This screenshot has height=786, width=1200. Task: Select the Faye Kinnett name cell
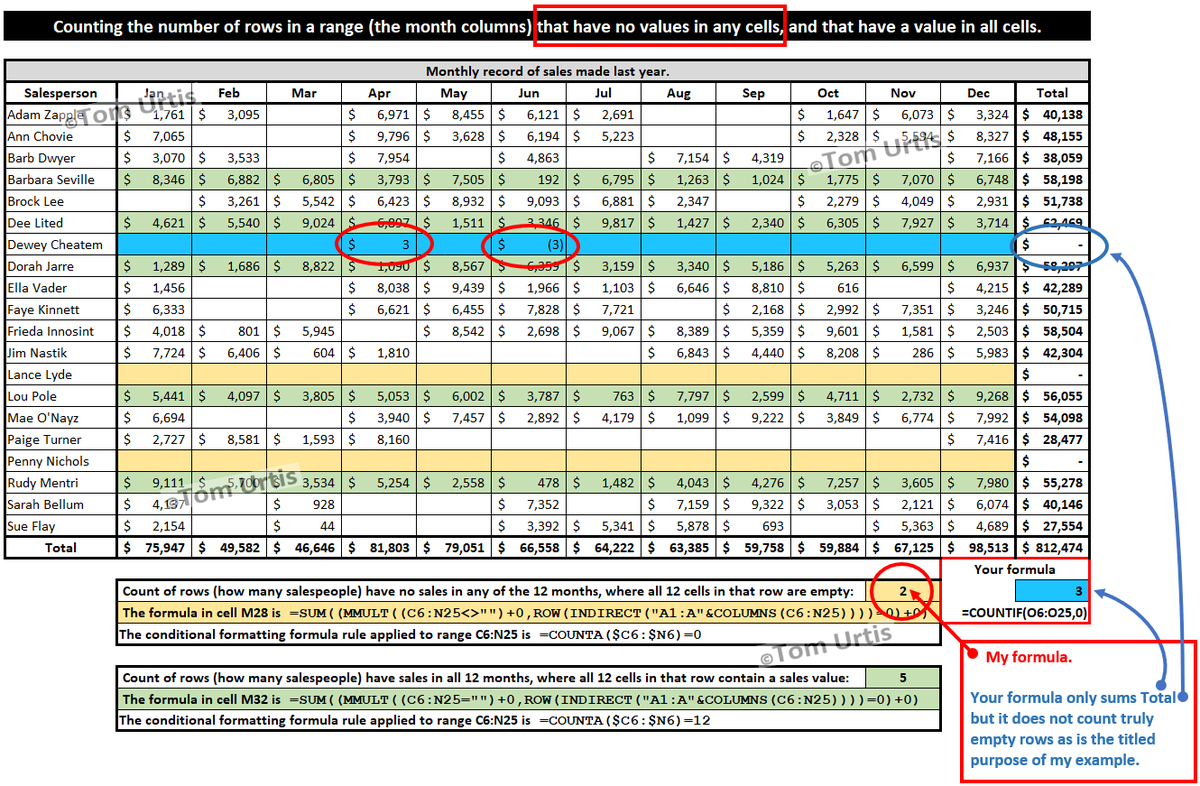pyautogui.click(x=61, y=310)
